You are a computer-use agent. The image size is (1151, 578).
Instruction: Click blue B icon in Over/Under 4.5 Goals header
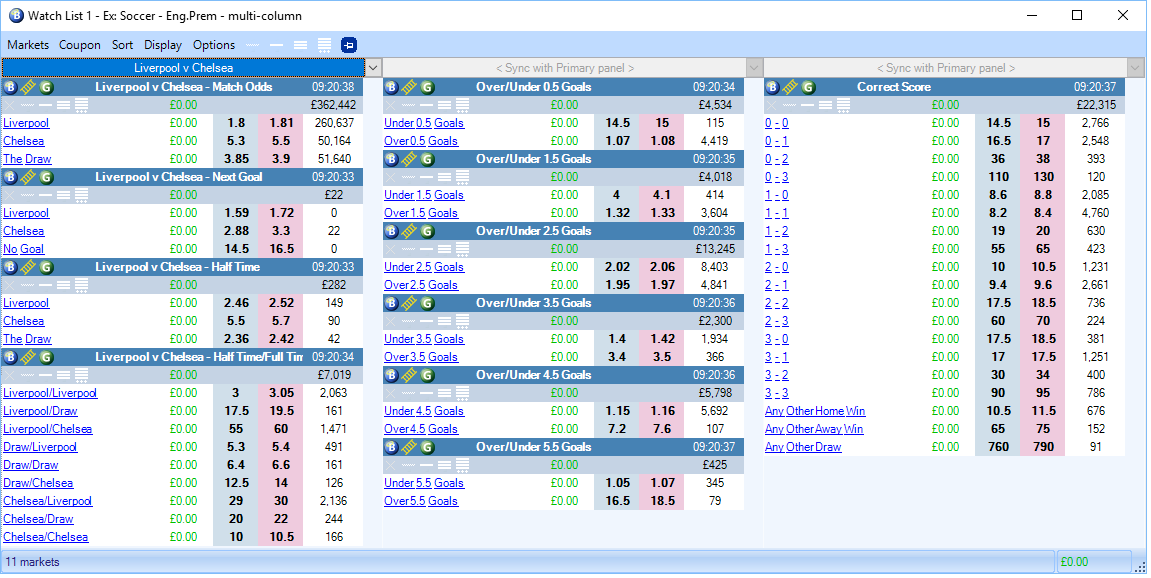[391, 375]
